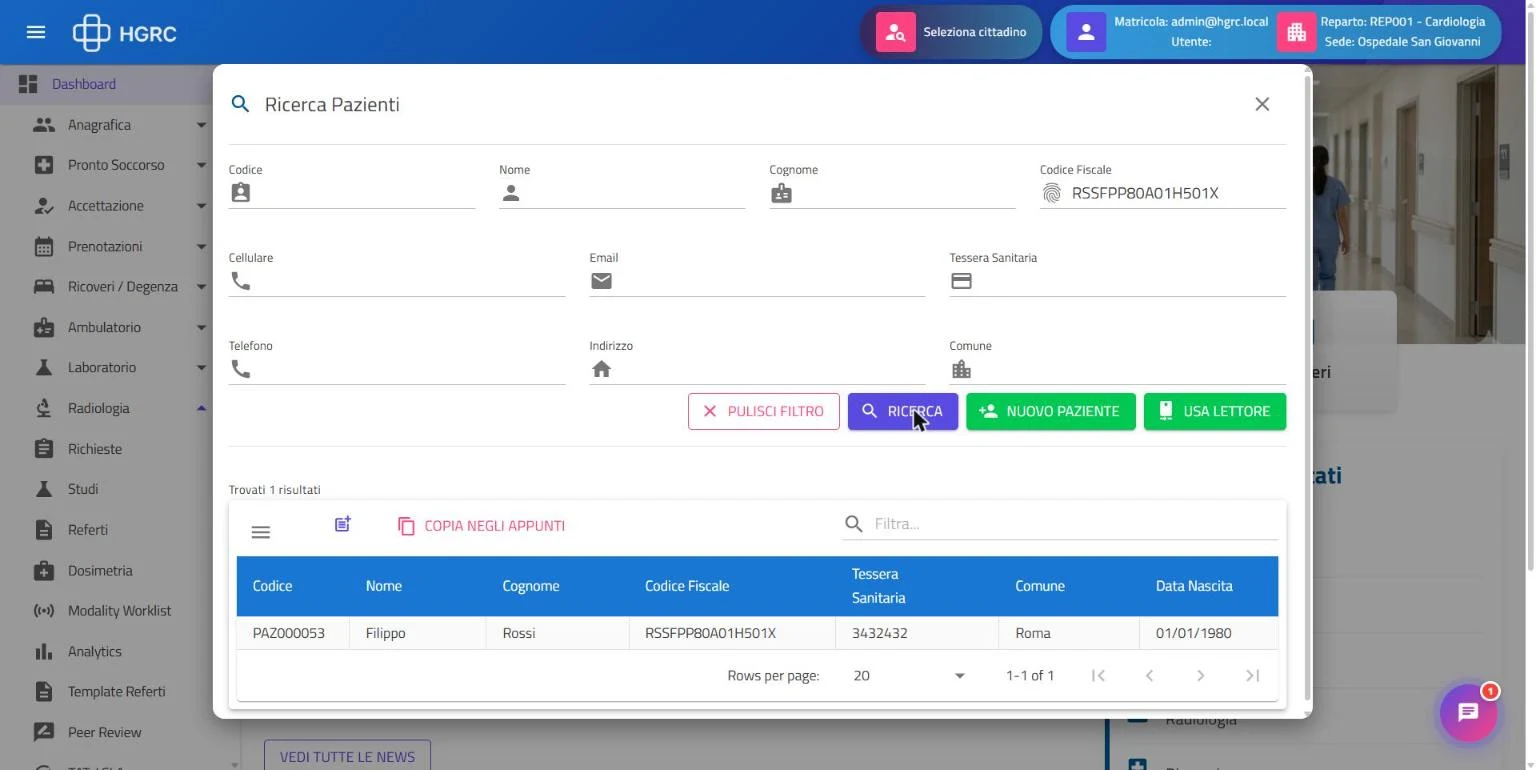Click the Analytics bar chart icon
Viewport: 1536px width, 770px height.
click(x=43, y=651)
